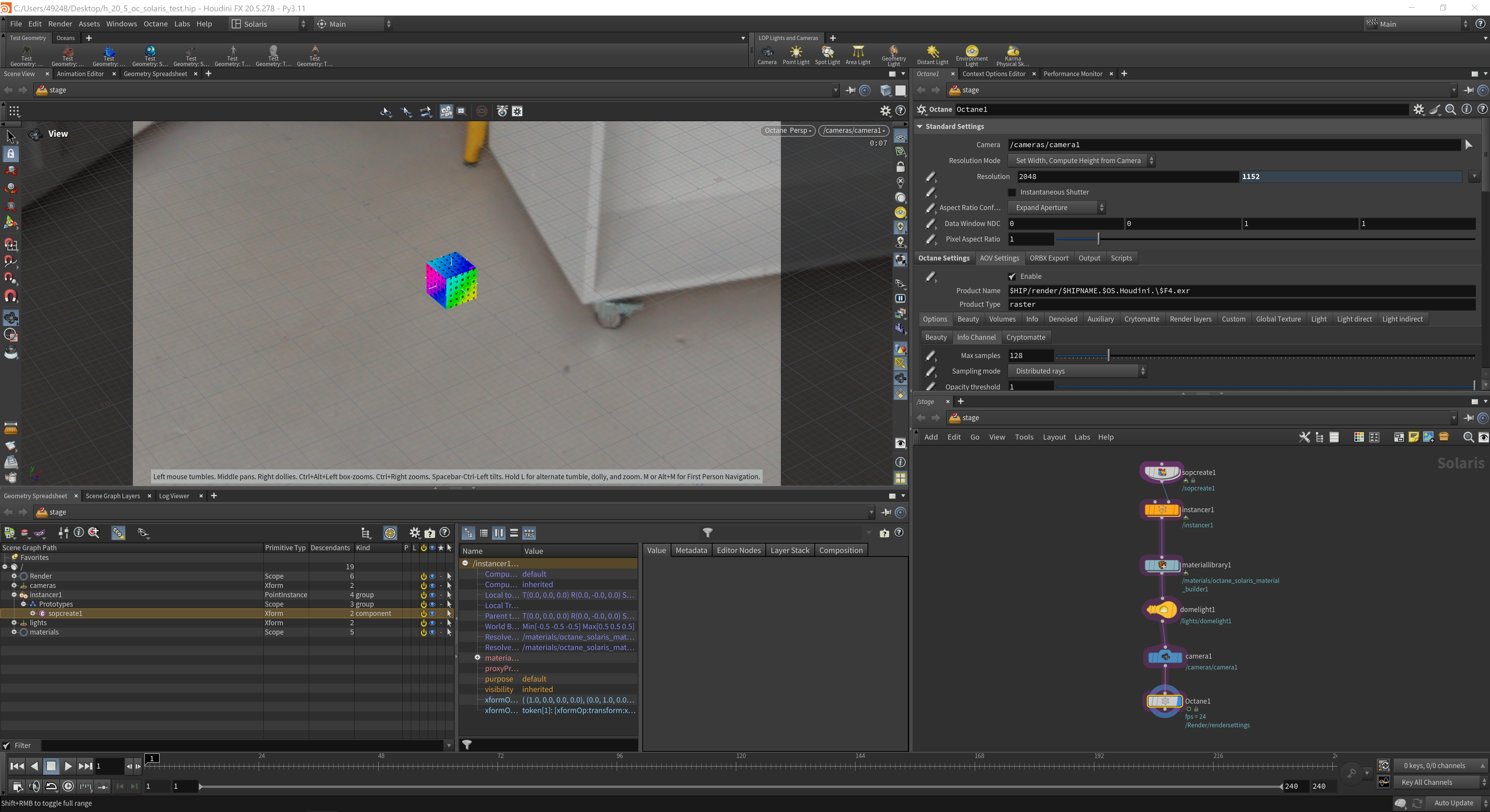
Task: Toggle the Enable checkbox for render product
Action: click(1012, 276)
